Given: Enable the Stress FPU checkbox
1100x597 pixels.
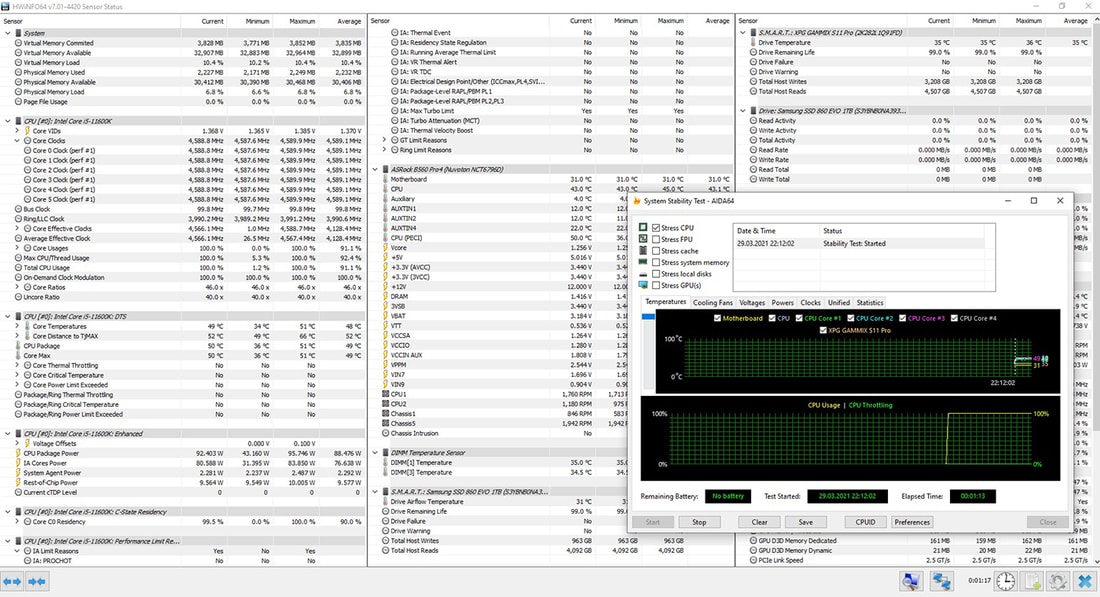Looking at the screenshot, I should 656,240.
